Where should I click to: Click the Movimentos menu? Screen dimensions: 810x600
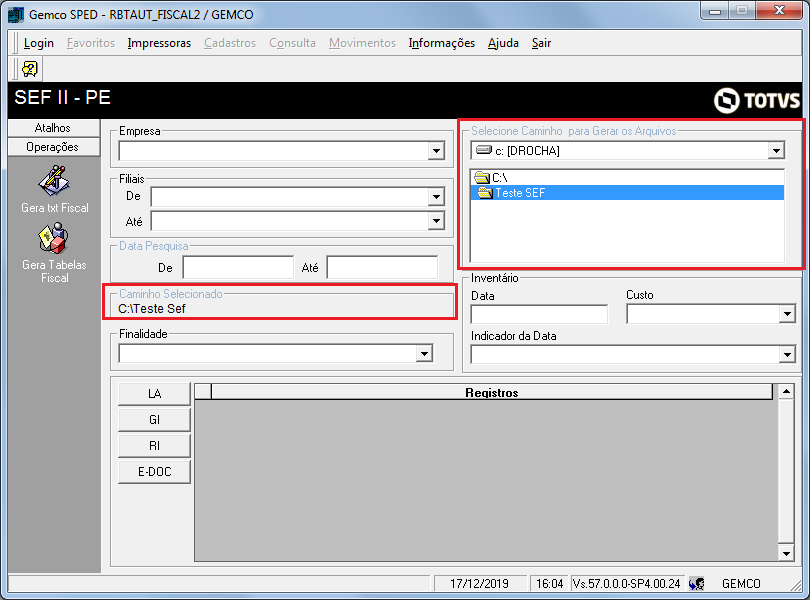click(363, 43)
